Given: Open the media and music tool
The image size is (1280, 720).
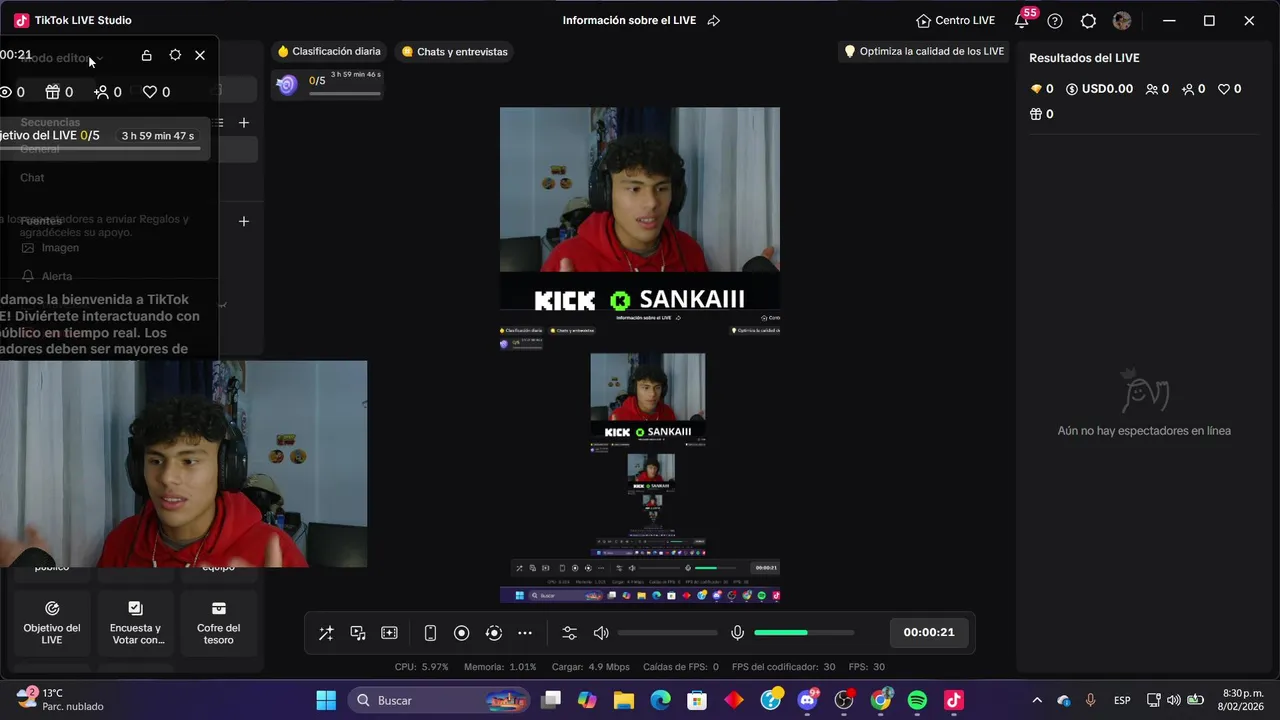Looking at the screenshot, I should [x=358, y=633].
